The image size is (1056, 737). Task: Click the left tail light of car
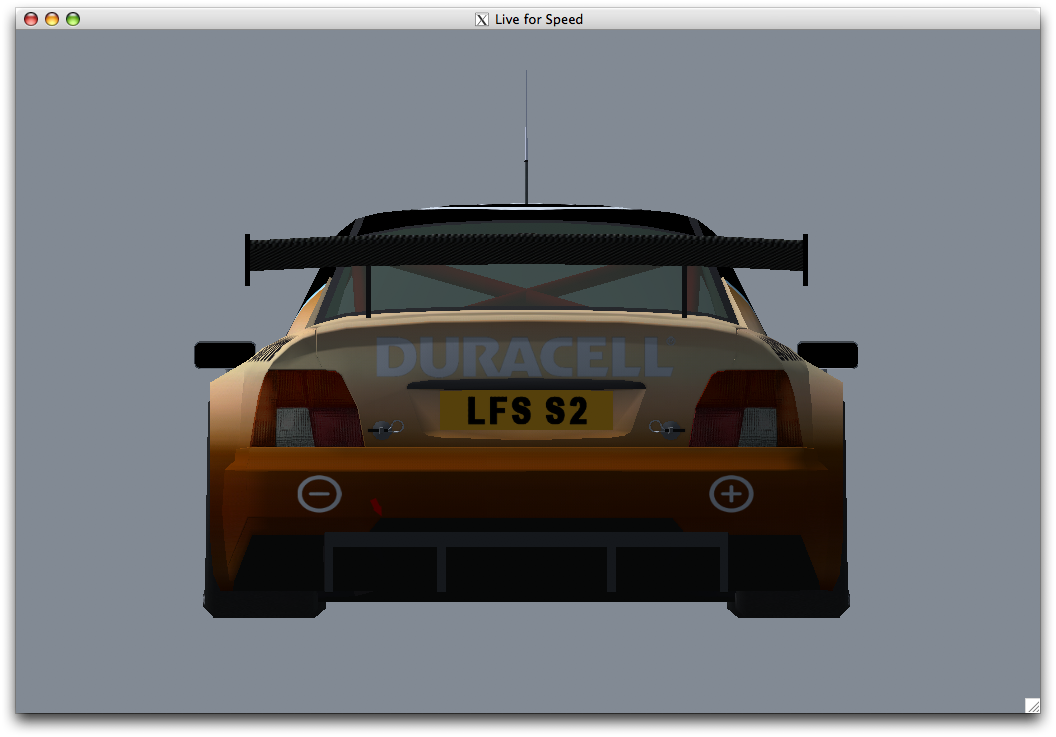(x=308, y=408)
